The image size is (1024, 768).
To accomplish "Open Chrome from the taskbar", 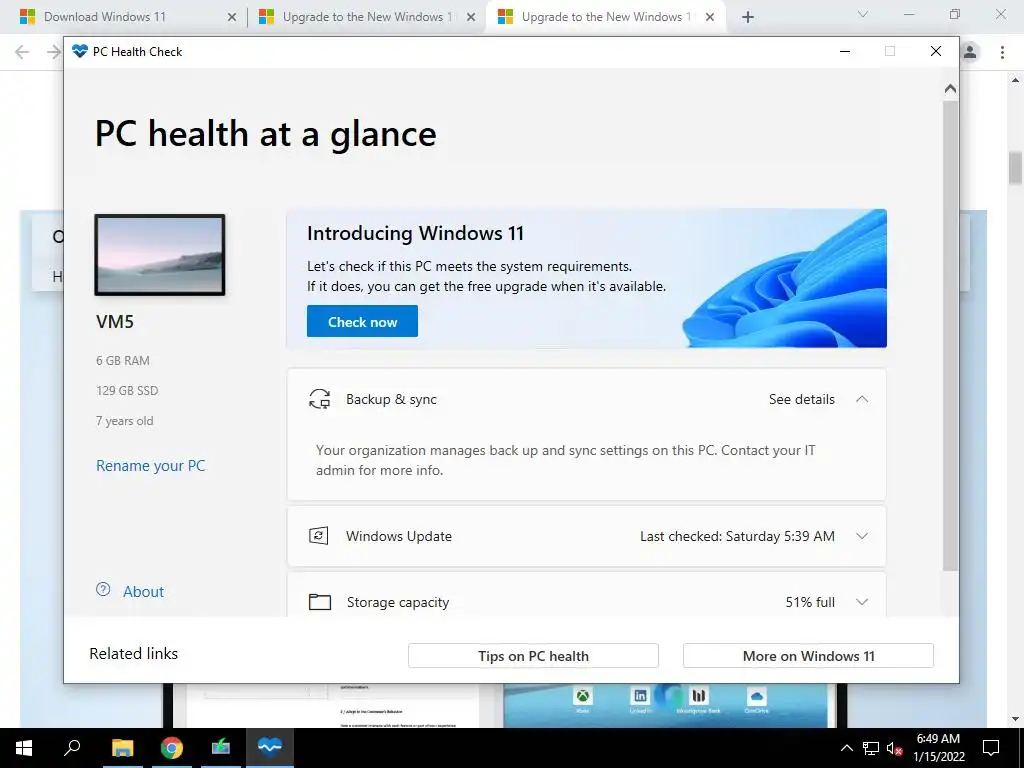I will [172, 748].
